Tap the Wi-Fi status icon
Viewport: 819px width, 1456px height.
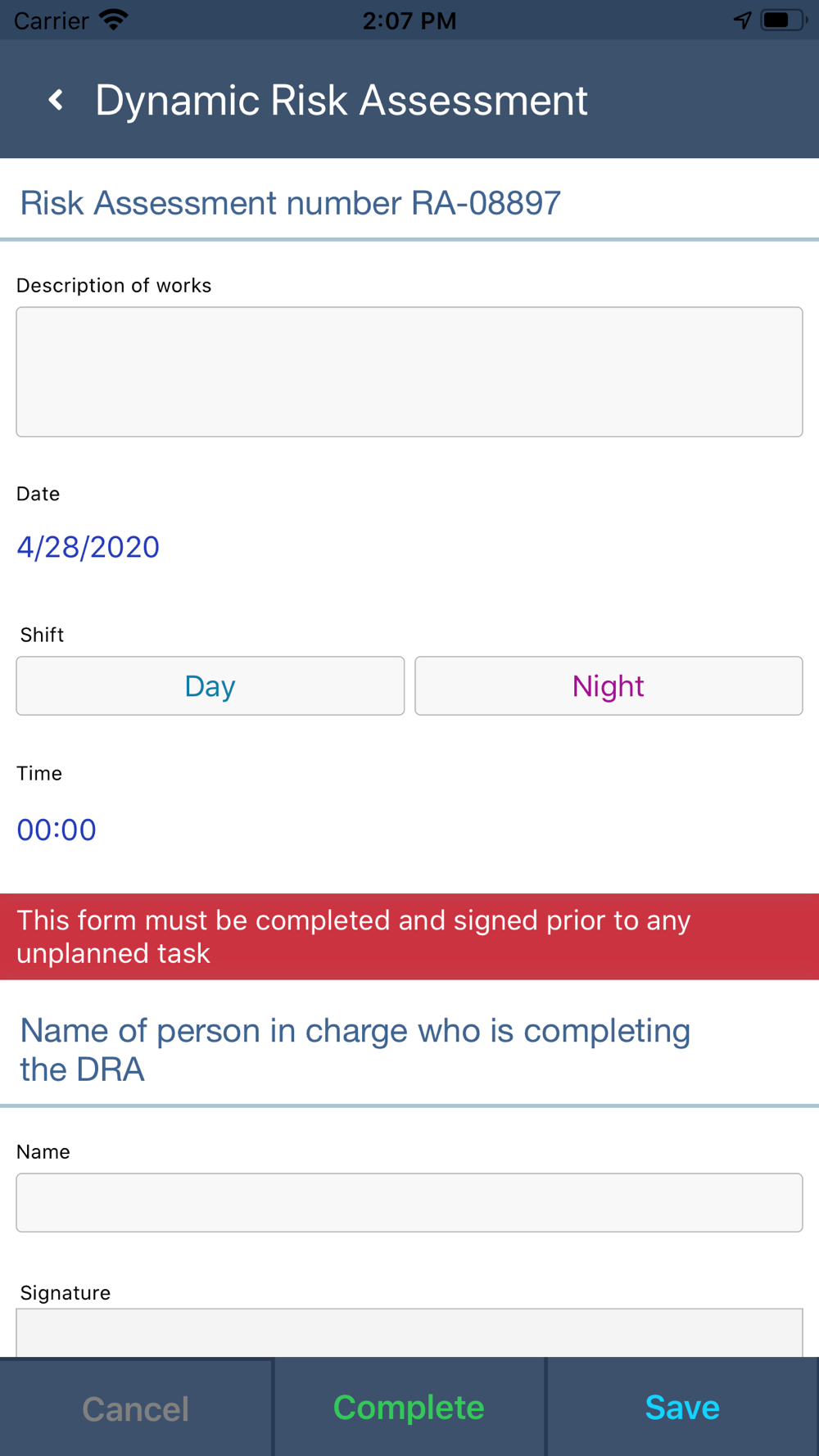113,20
